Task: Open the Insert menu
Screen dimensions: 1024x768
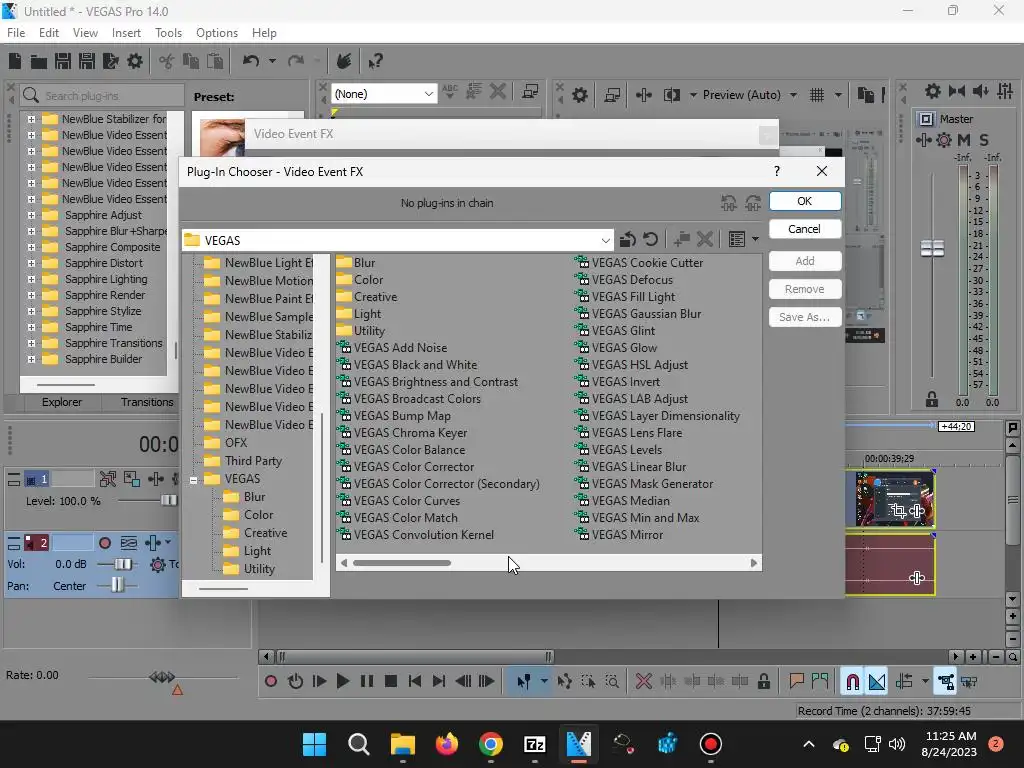Action: [x=126, y=33]
